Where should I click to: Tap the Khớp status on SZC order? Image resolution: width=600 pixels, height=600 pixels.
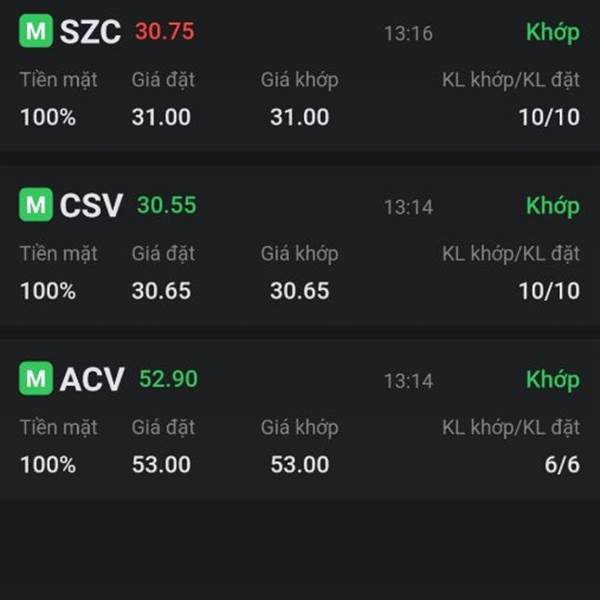pos(553,33)
